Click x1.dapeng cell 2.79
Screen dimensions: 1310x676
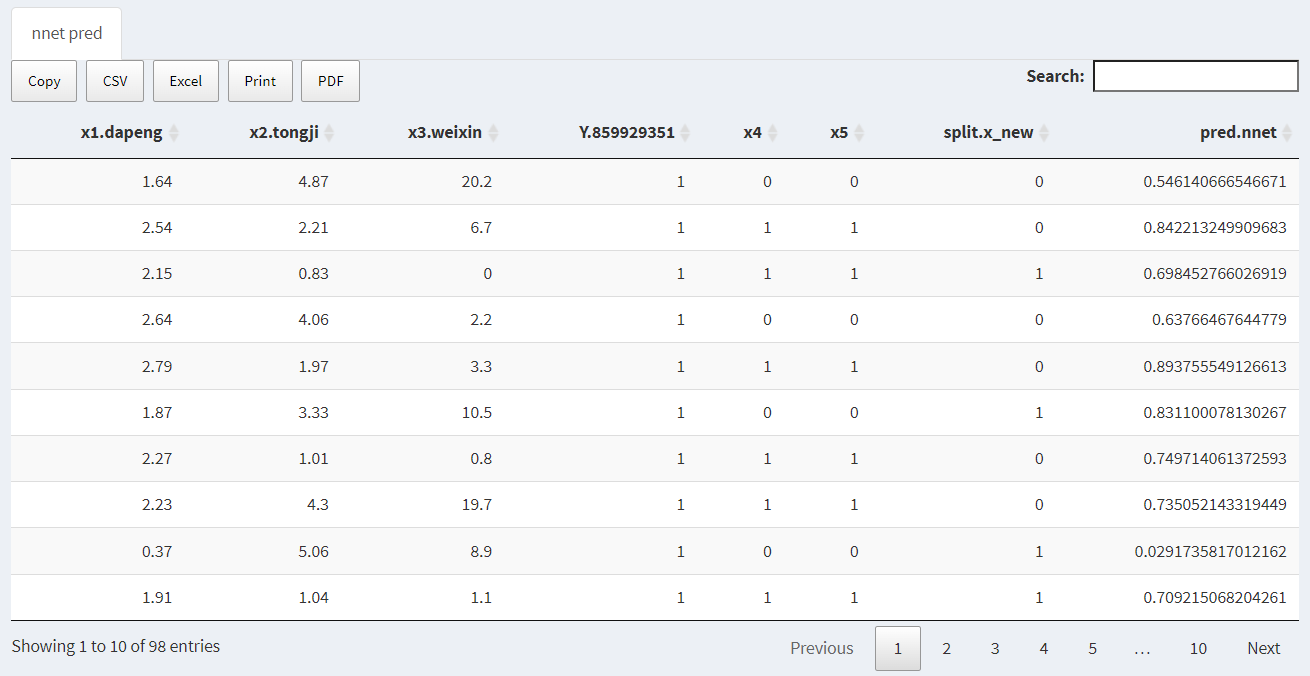coord(157,366)
